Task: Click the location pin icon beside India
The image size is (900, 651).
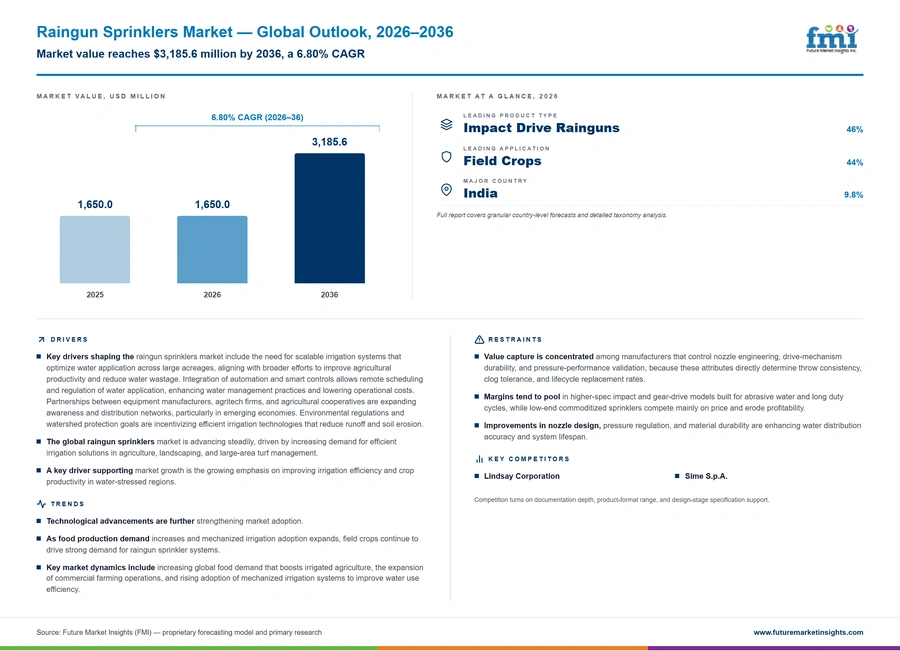Action: [446, 189]
